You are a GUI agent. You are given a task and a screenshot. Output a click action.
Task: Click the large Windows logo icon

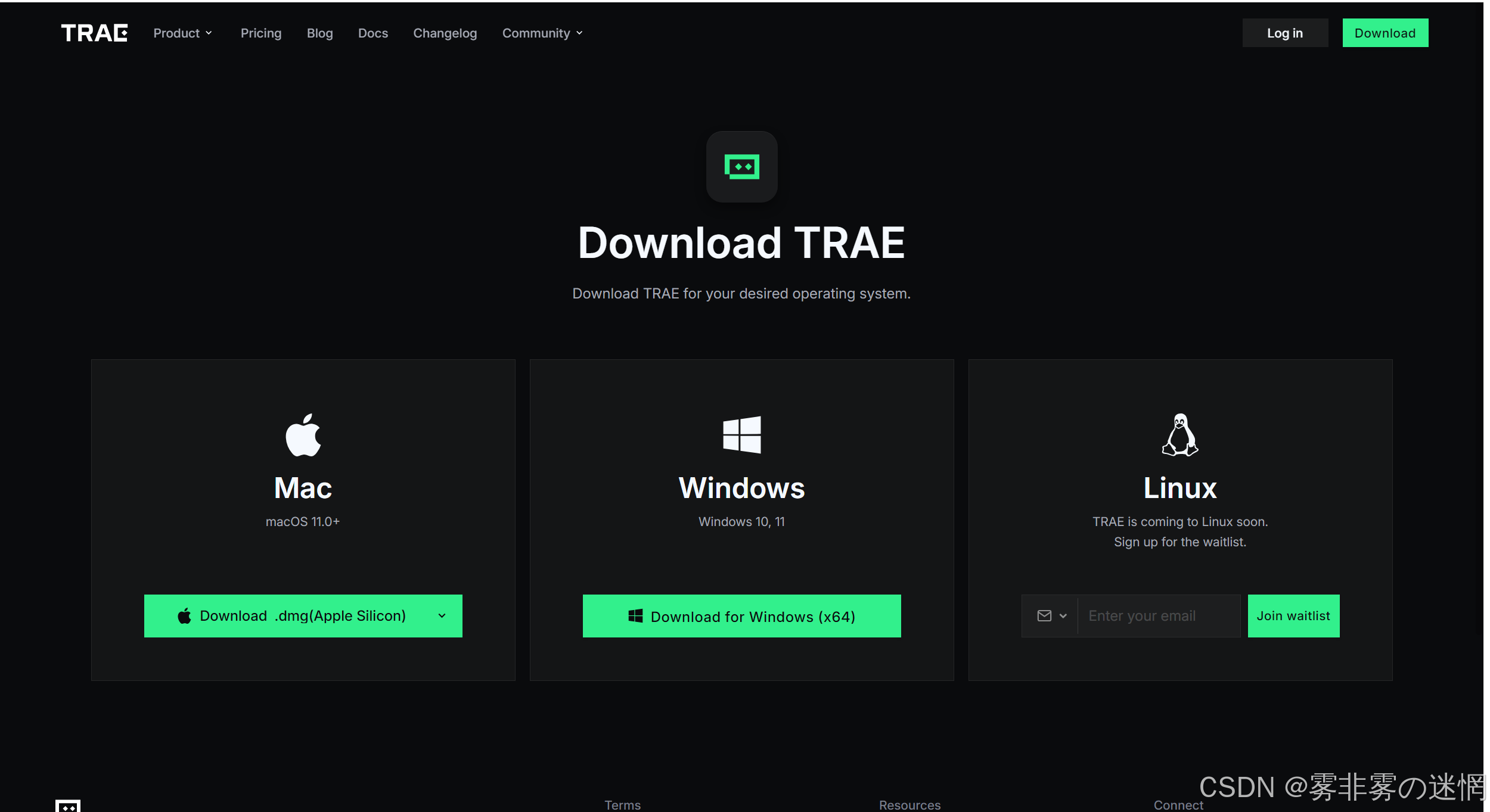pos(741,435)
